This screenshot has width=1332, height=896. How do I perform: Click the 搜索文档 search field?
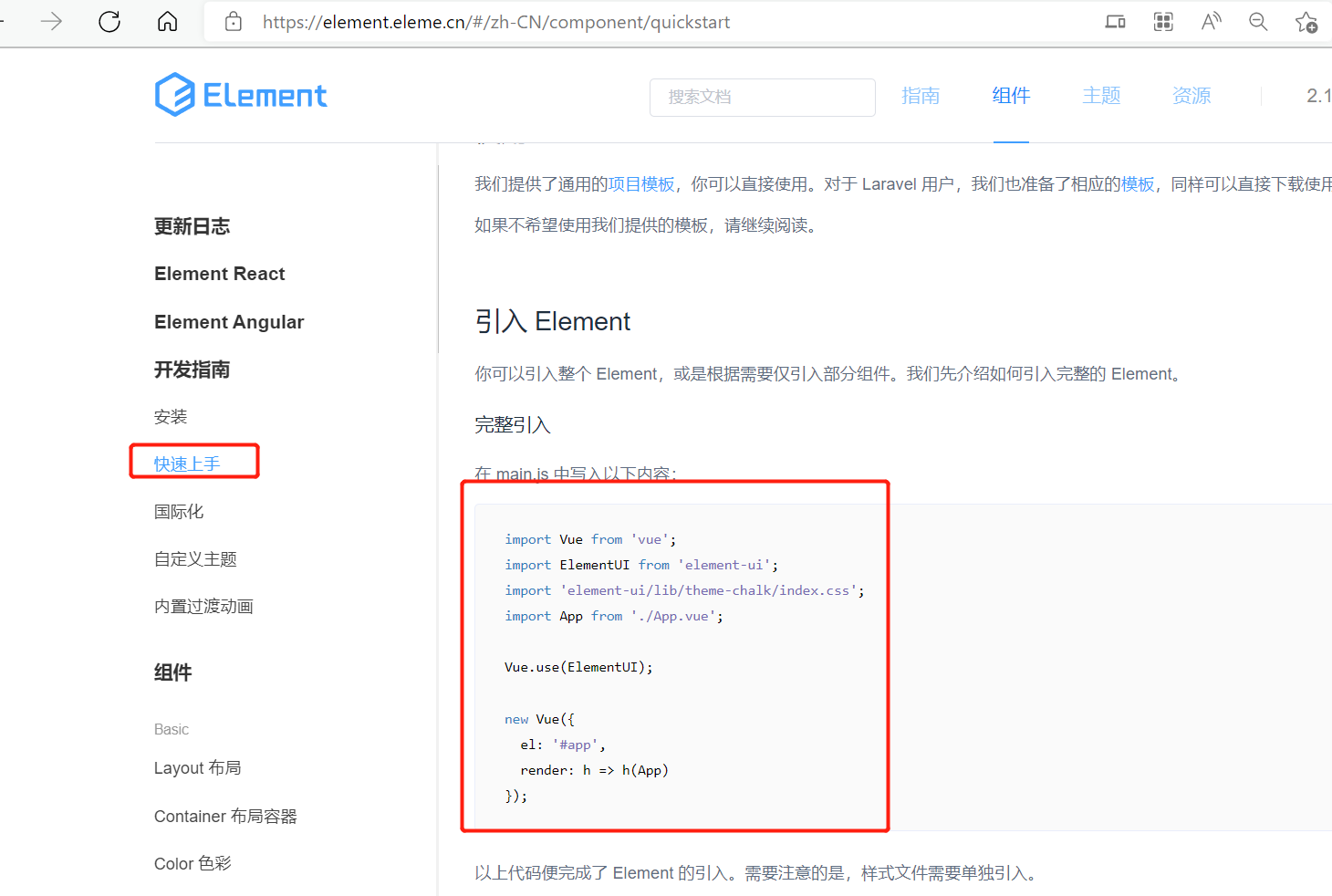(x=762, y=97)
